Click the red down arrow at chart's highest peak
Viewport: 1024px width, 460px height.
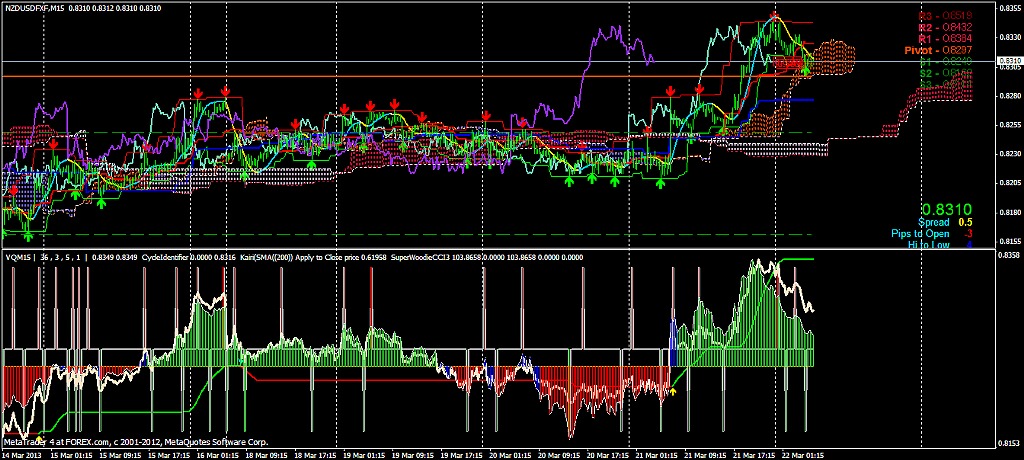pos(774,15)
